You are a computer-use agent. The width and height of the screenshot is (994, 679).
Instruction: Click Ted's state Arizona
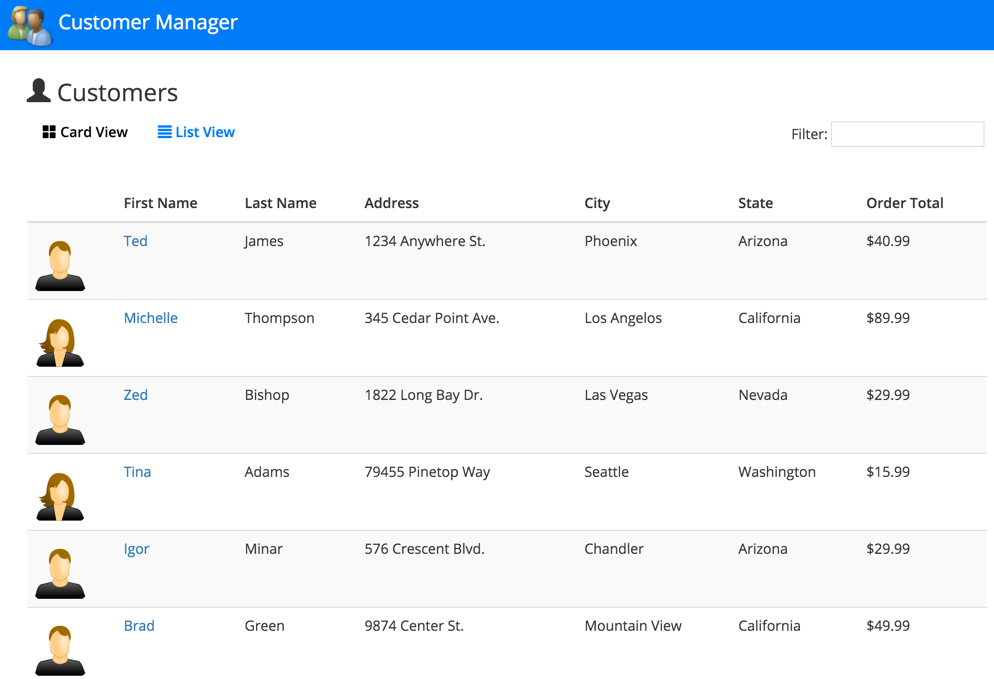pyautogui.click(x=763, y=241)
